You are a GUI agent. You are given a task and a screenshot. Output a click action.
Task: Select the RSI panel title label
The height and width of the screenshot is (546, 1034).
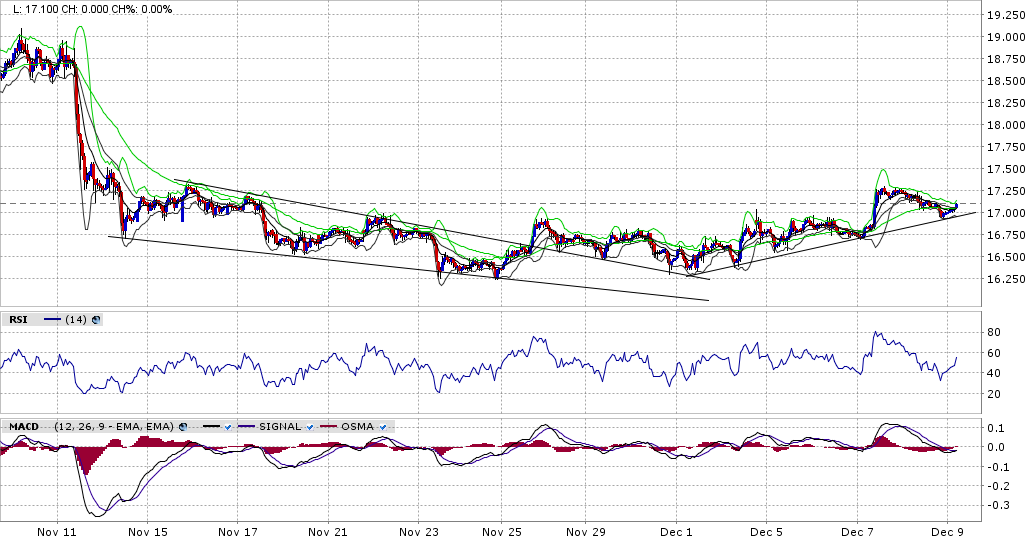18,320
